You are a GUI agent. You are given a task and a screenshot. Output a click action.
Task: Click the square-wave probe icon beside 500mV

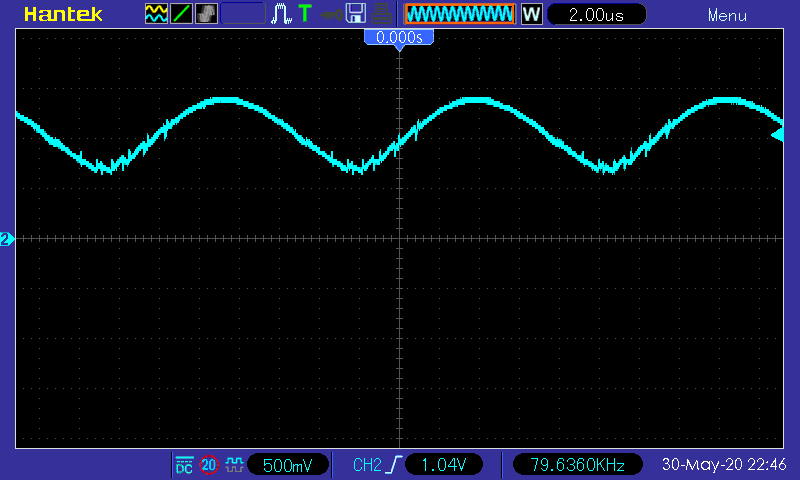click(234, 465)
